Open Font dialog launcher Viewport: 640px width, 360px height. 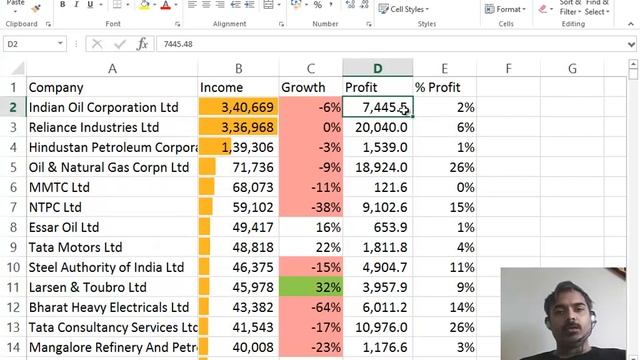point(177,24)
